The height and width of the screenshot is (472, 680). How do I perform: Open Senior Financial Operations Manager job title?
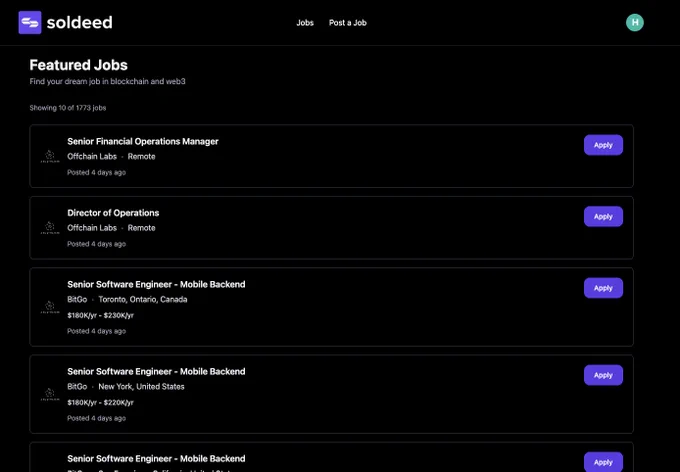143,141
